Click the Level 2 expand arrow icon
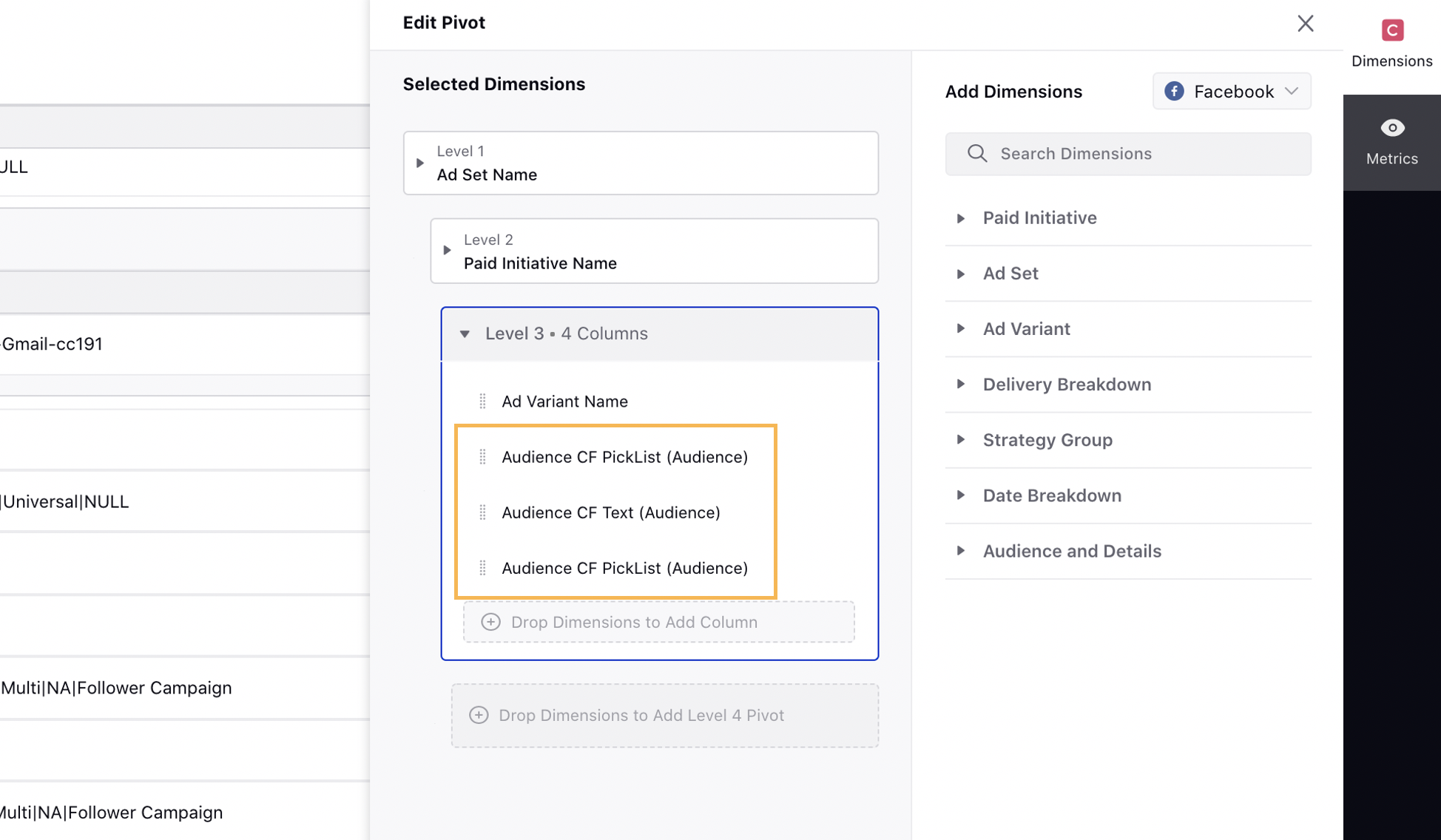The width and height of the screenshot is (1441, 840). pos(448,250)
